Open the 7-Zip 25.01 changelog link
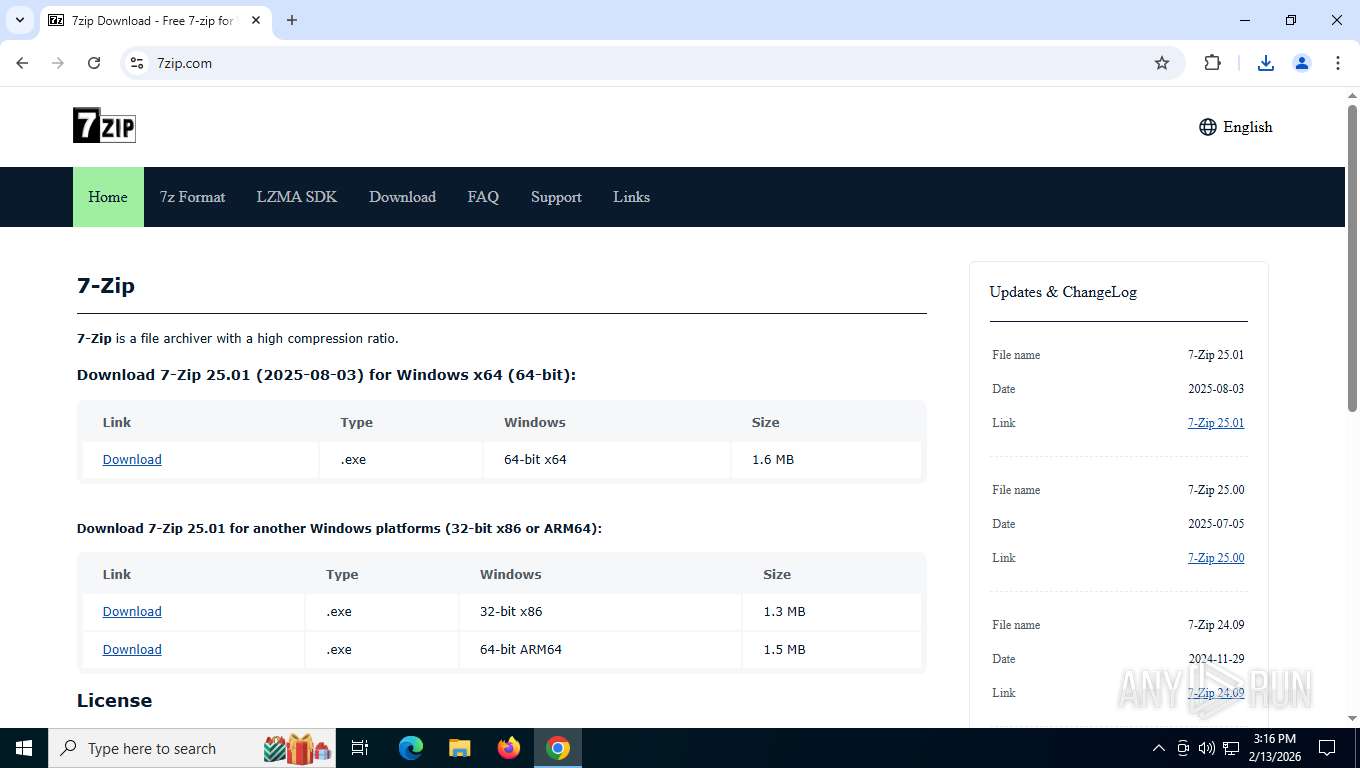The width and height of the screenshot is (1360, 768). 1216,423
